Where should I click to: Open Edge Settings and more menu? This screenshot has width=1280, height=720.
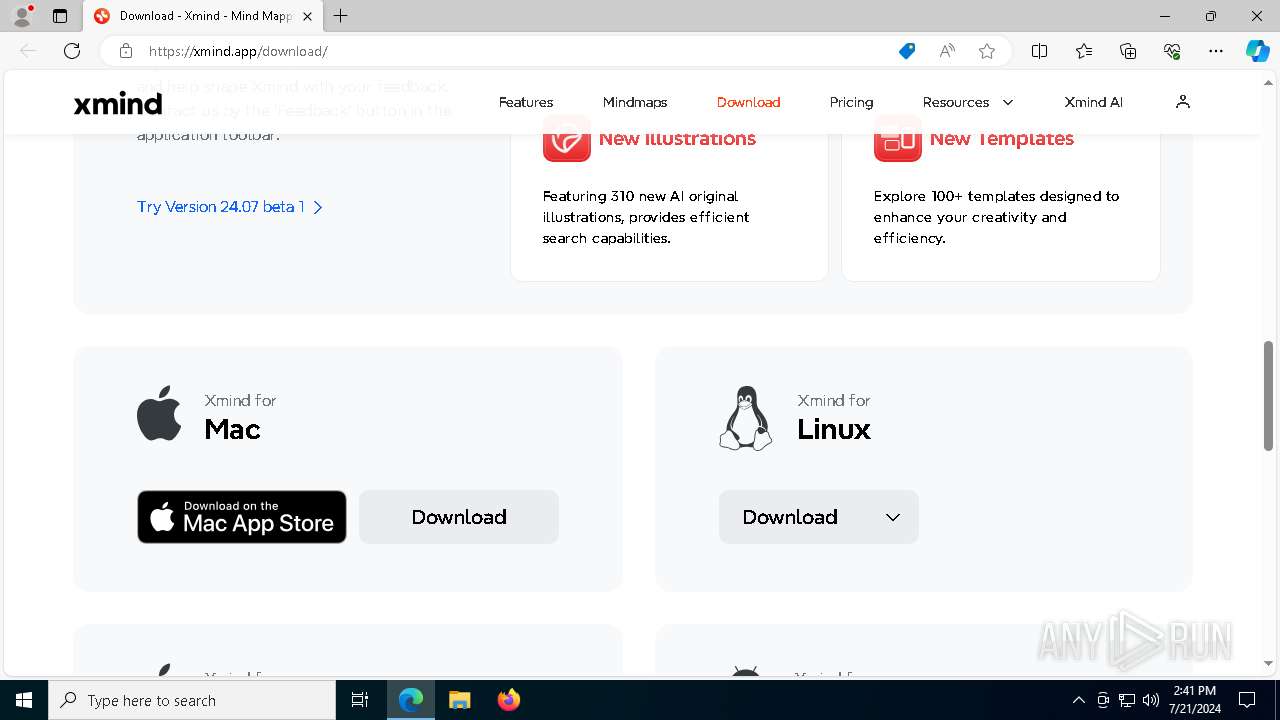pos(1216,51)
